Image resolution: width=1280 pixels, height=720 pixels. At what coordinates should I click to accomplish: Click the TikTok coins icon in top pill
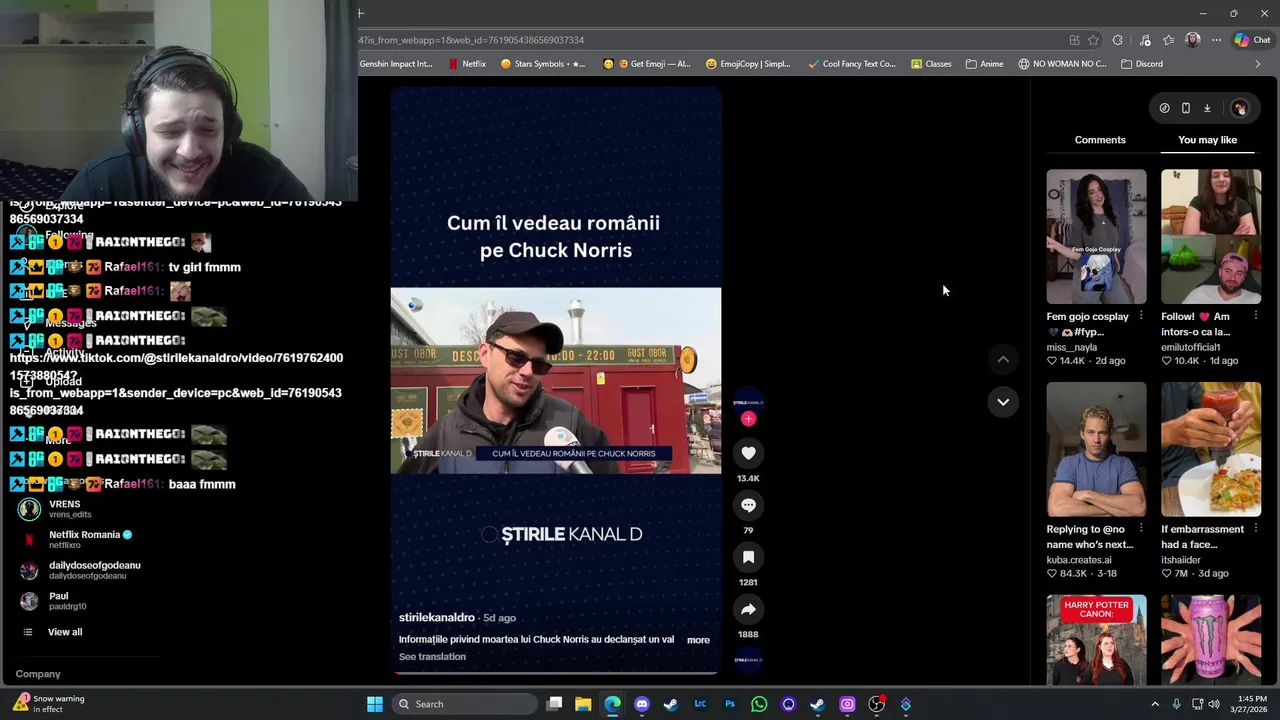point(1164,108)
